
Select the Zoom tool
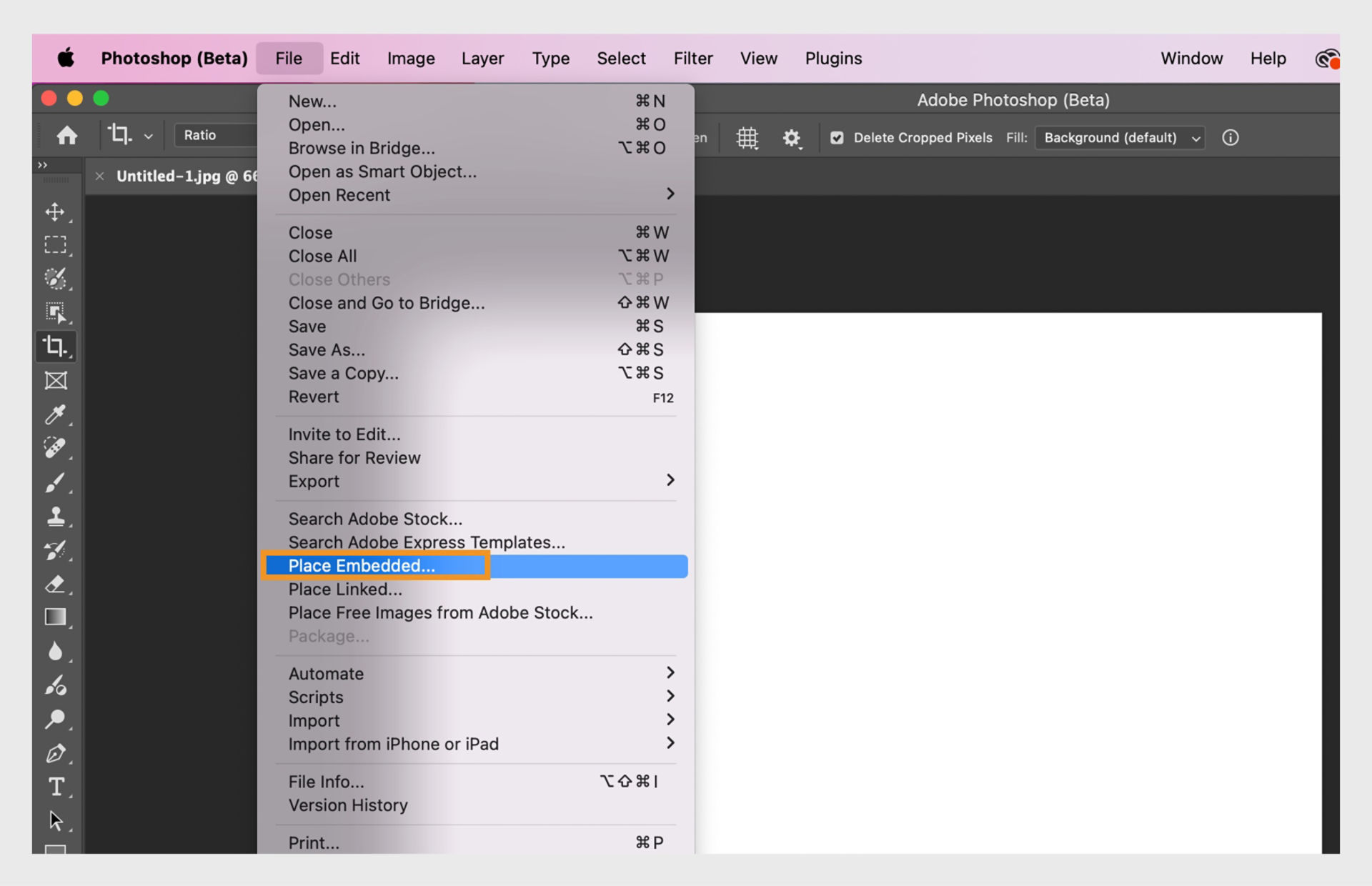coord(55,719)
